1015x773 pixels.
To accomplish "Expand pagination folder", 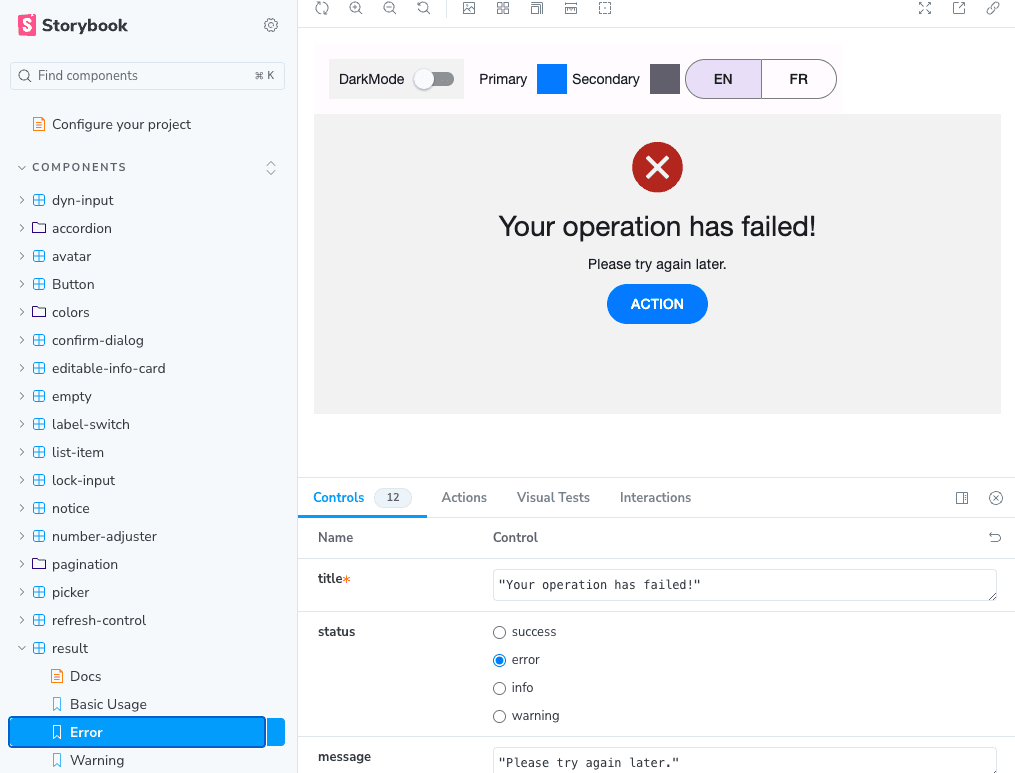I will [85, 564].
